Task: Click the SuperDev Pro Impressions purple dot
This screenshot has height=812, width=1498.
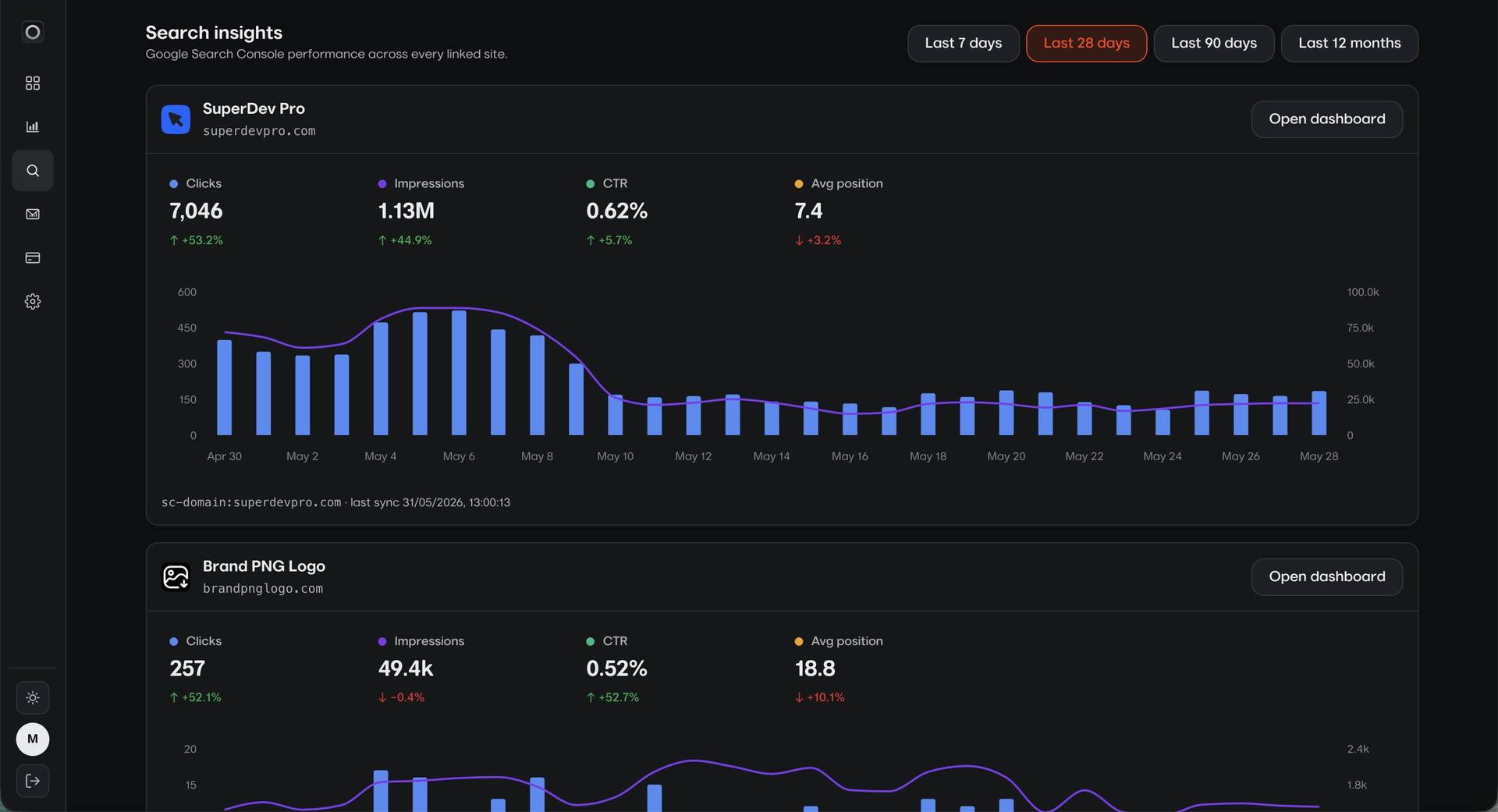Action: (x=382, y=184)
